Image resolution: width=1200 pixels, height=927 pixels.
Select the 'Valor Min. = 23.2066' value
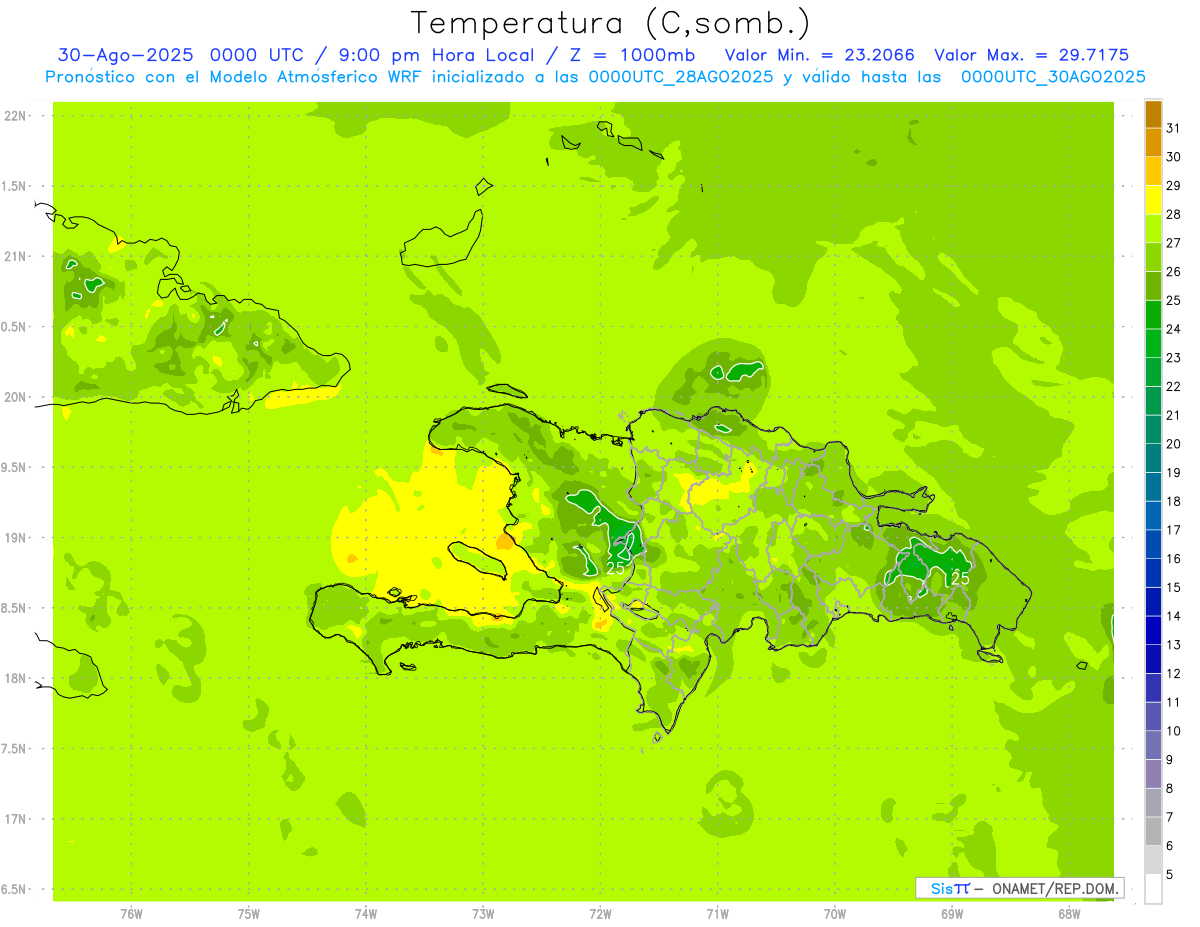click(819, 55)
